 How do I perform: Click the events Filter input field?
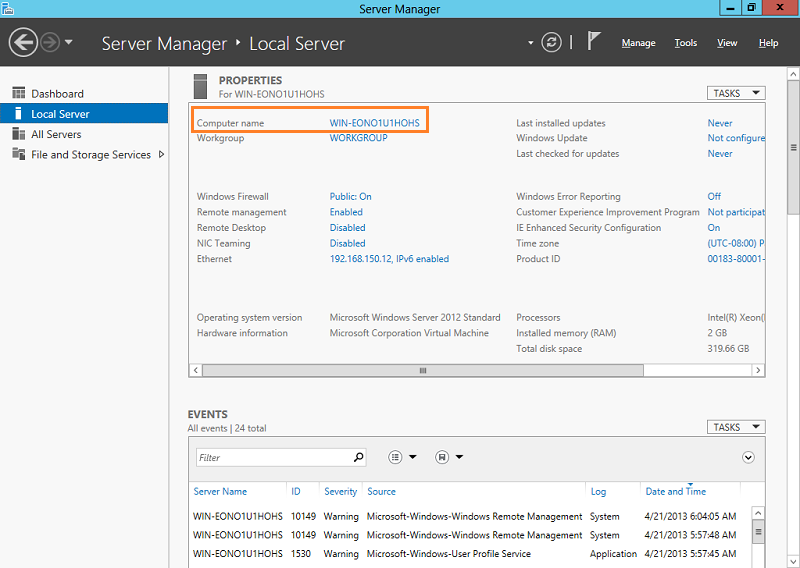pos(273,457)
